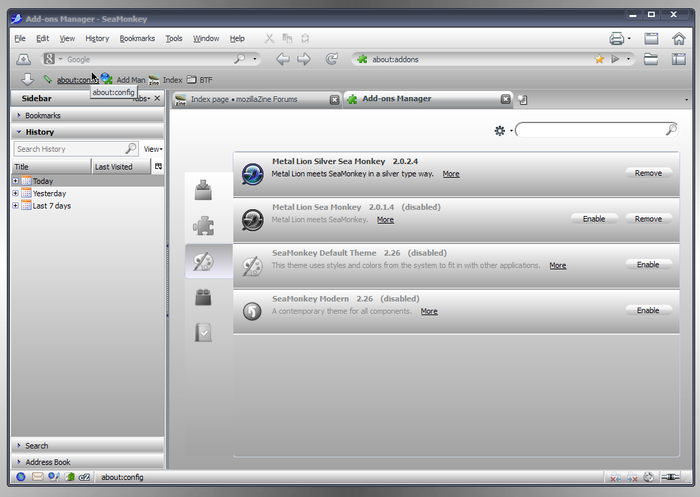Image resolution: width=700 pixels, height=497 pixels.
Task: Open the list-all-tabs dropdown arrow
Action: click(686, 100)
